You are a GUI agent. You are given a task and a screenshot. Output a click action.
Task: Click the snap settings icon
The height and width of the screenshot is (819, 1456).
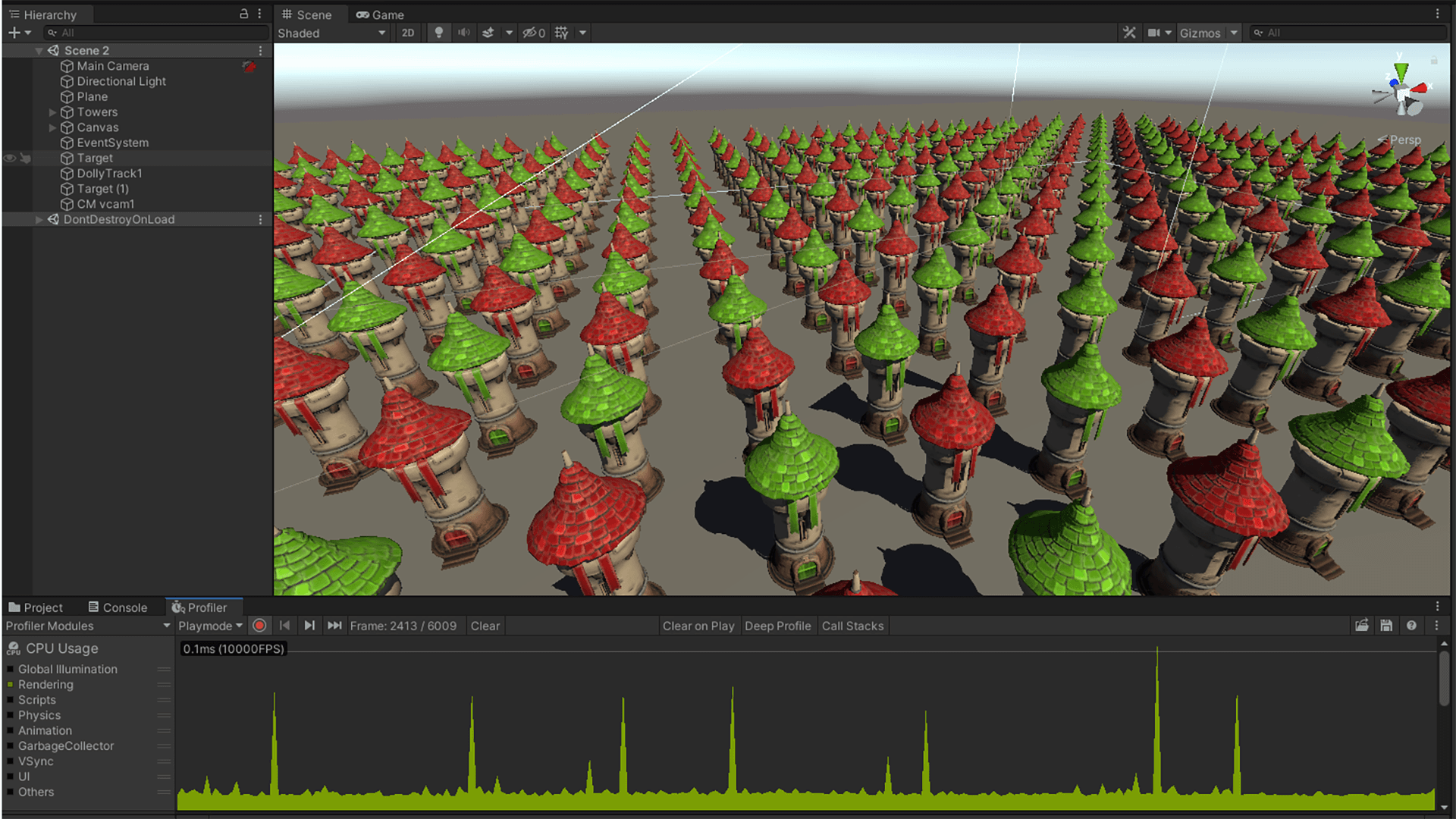563,33
